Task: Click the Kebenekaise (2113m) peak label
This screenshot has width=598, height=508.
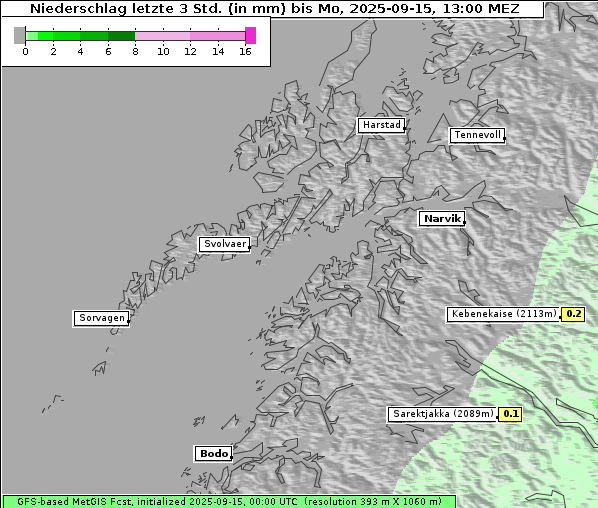Action: coord(503,314)
